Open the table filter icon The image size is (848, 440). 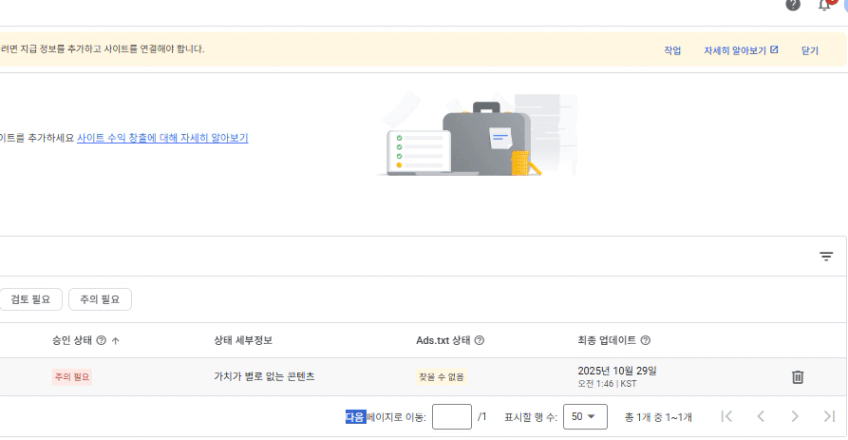[826, 256]
